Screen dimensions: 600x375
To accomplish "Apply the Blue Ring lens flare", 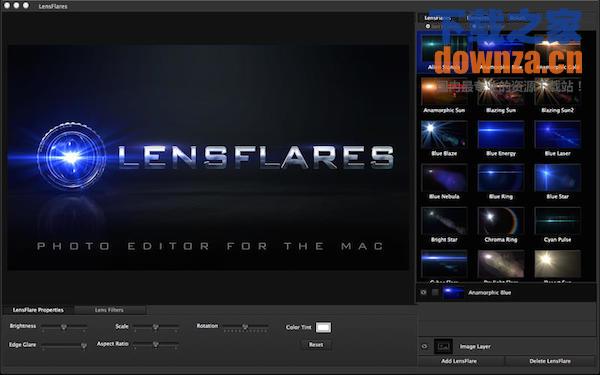I will 501,178.
